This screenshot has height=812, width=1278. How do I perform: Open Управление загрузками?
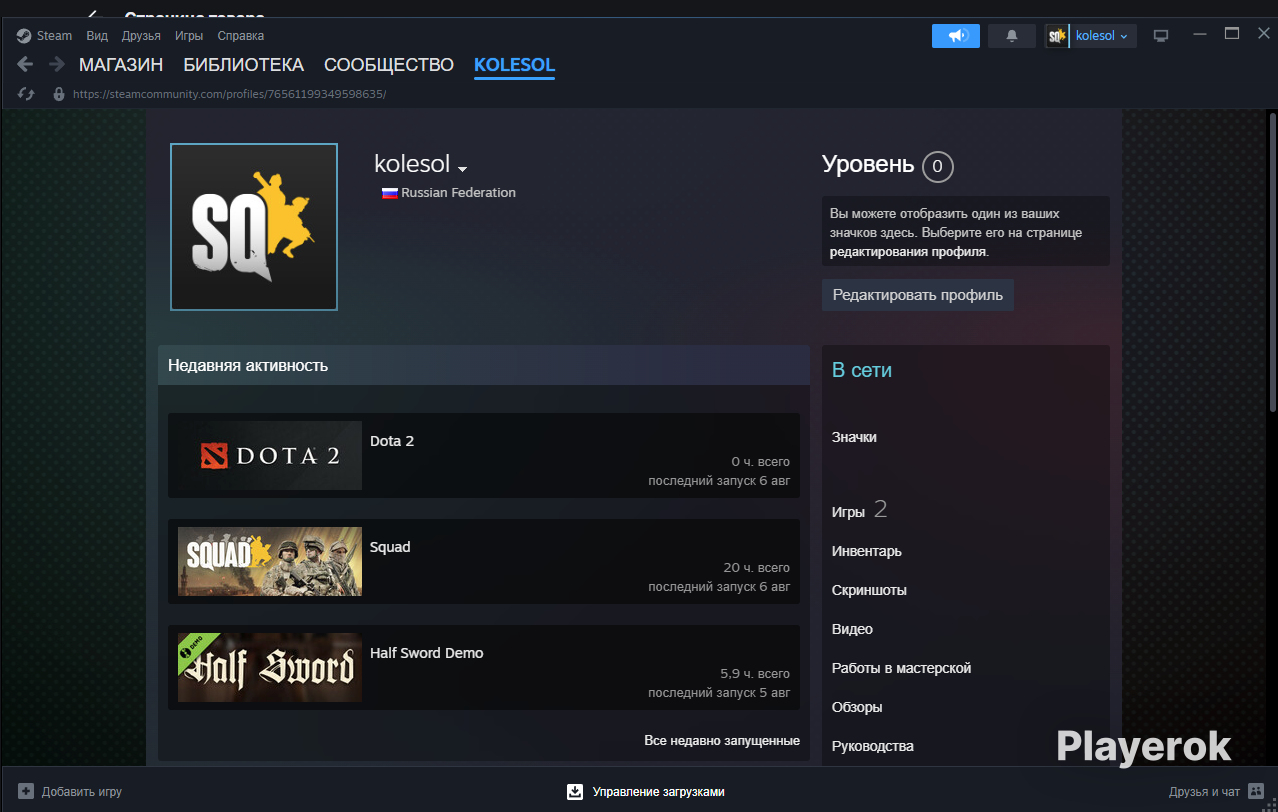pyautogui.click(x=658, y=791)
